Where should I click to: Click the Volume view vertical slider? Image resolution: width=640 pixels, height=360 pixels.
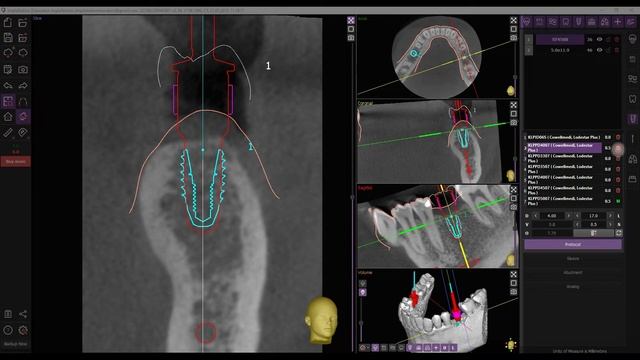click(361, 322)
